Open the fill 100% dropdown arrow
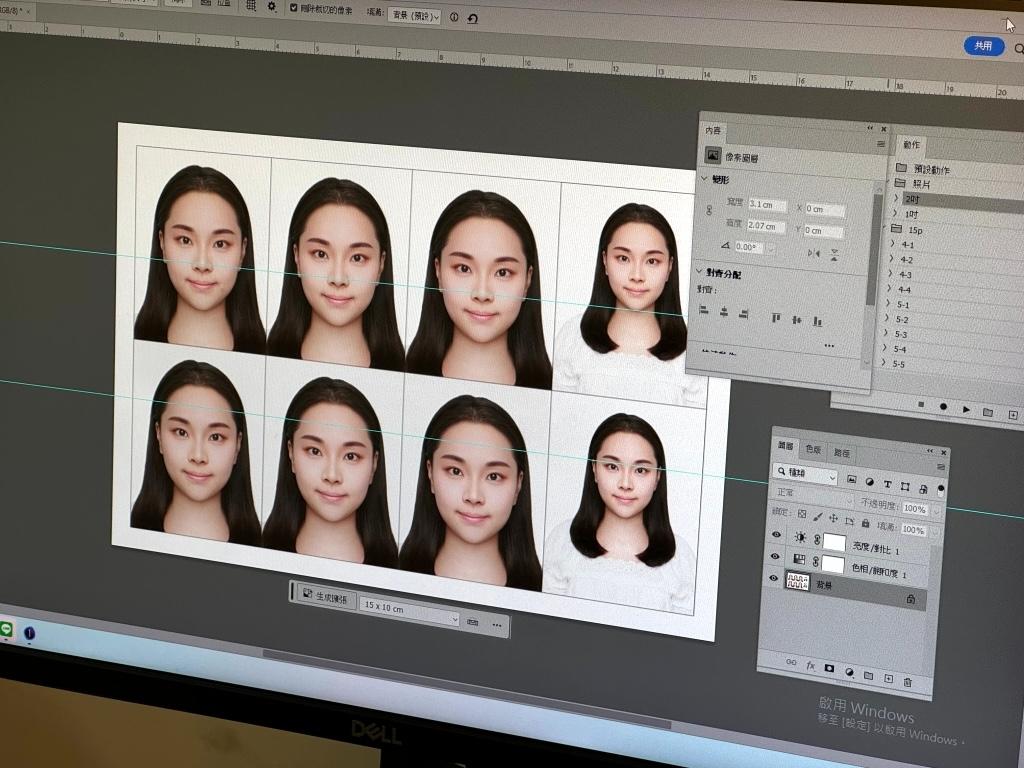The image size is (1024, 768). tap(935, 532)
